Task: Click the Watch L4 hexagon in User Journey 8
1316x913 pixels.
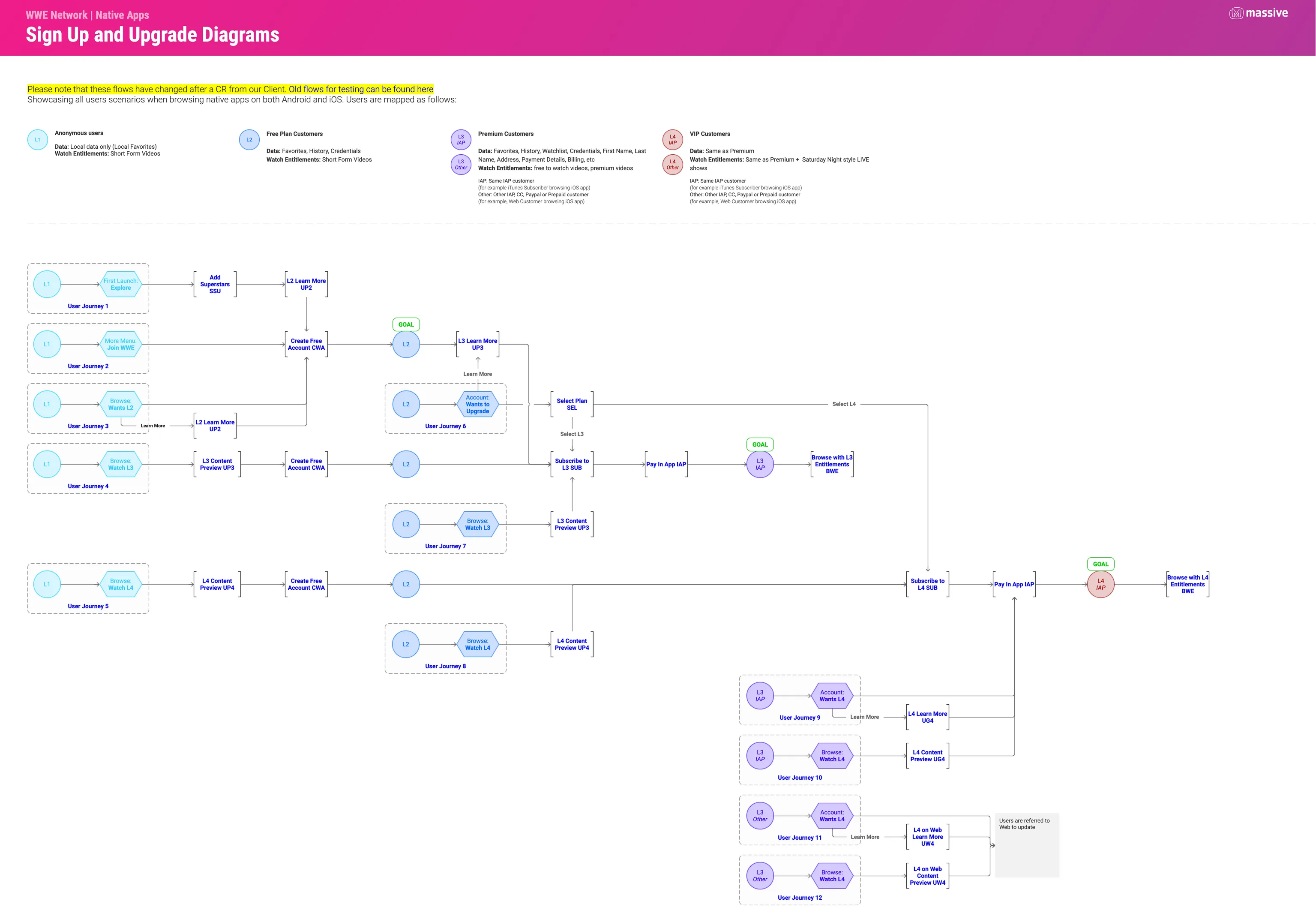Action: click(x=477, y=645)
